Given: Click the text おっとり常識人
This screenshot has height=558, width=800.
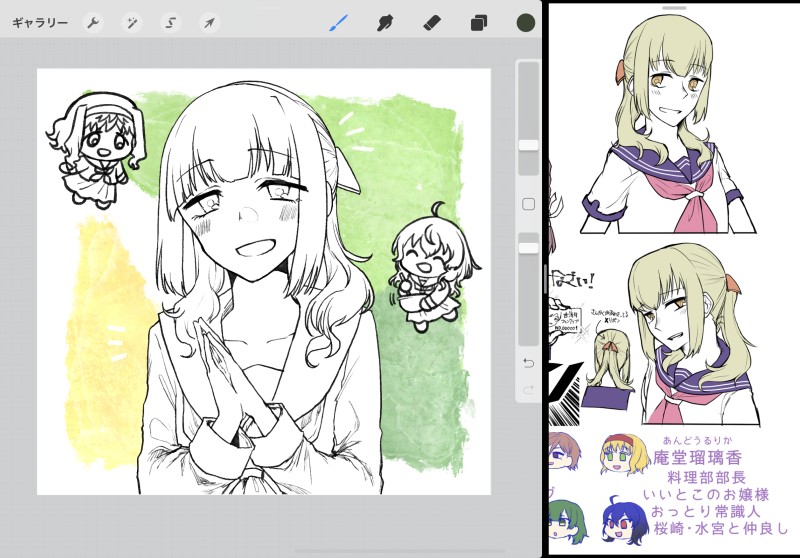Looking at the screenshot, I should pos(706,512).
